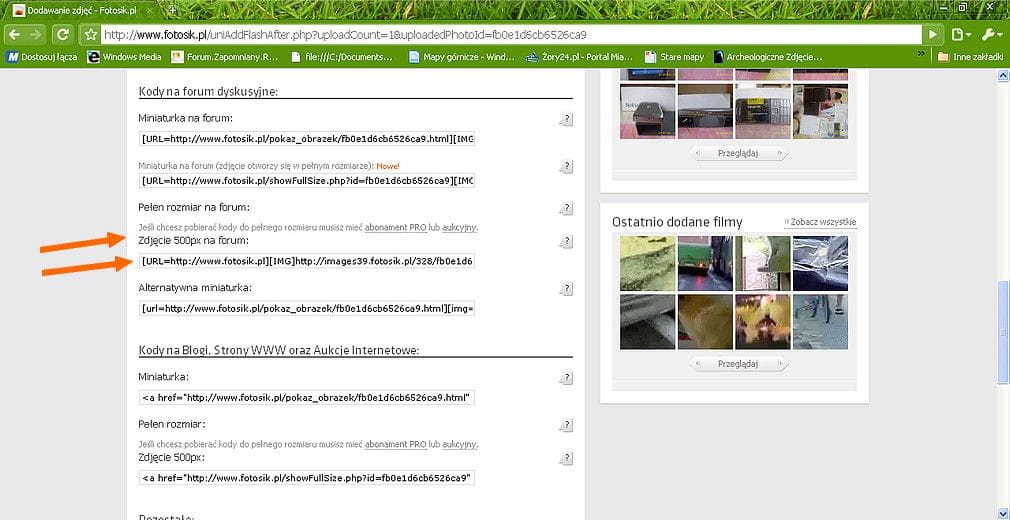Click help icon beside Alternatywna miniaturka
Screen dimensions: 1010x520
point(566,288)
